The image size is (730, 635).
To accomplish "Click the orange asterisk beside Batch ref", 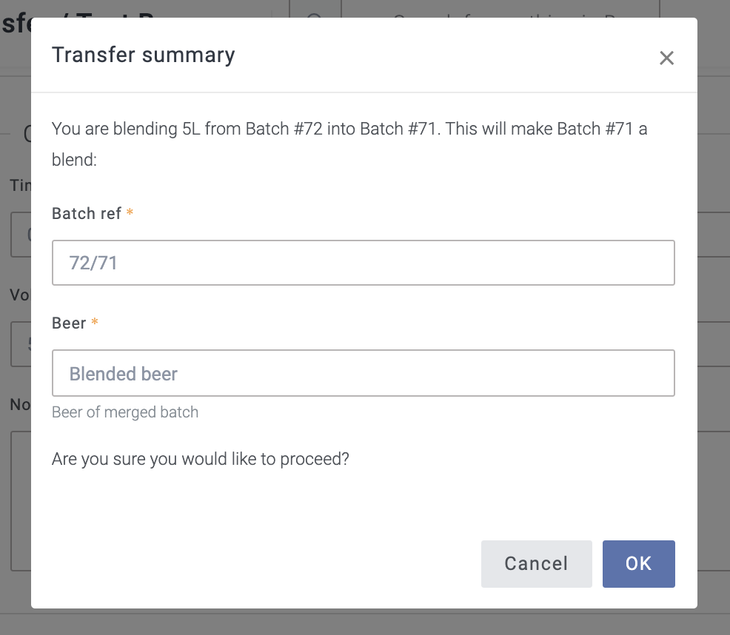I will 130,214.
